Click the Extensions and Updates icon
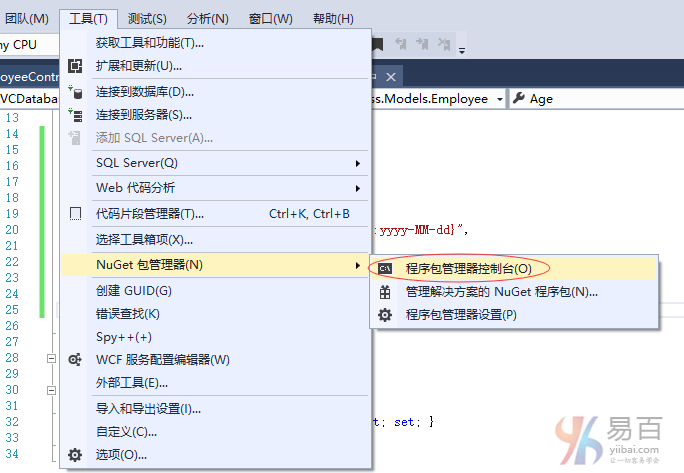The height and width of the screenshot is (473, 684). click(75, 66)
